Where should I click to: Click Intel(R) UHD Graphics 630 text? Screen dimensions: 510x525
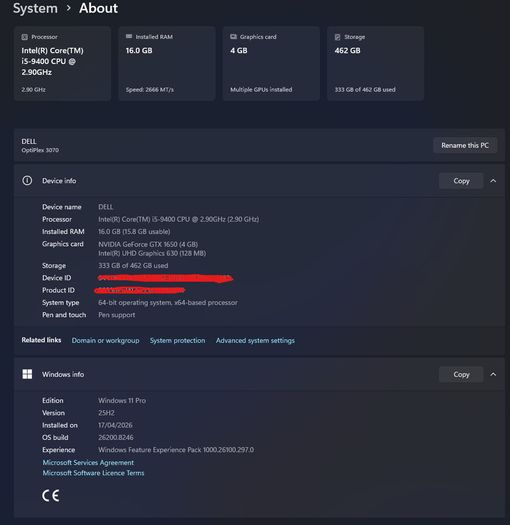[152, 253]
